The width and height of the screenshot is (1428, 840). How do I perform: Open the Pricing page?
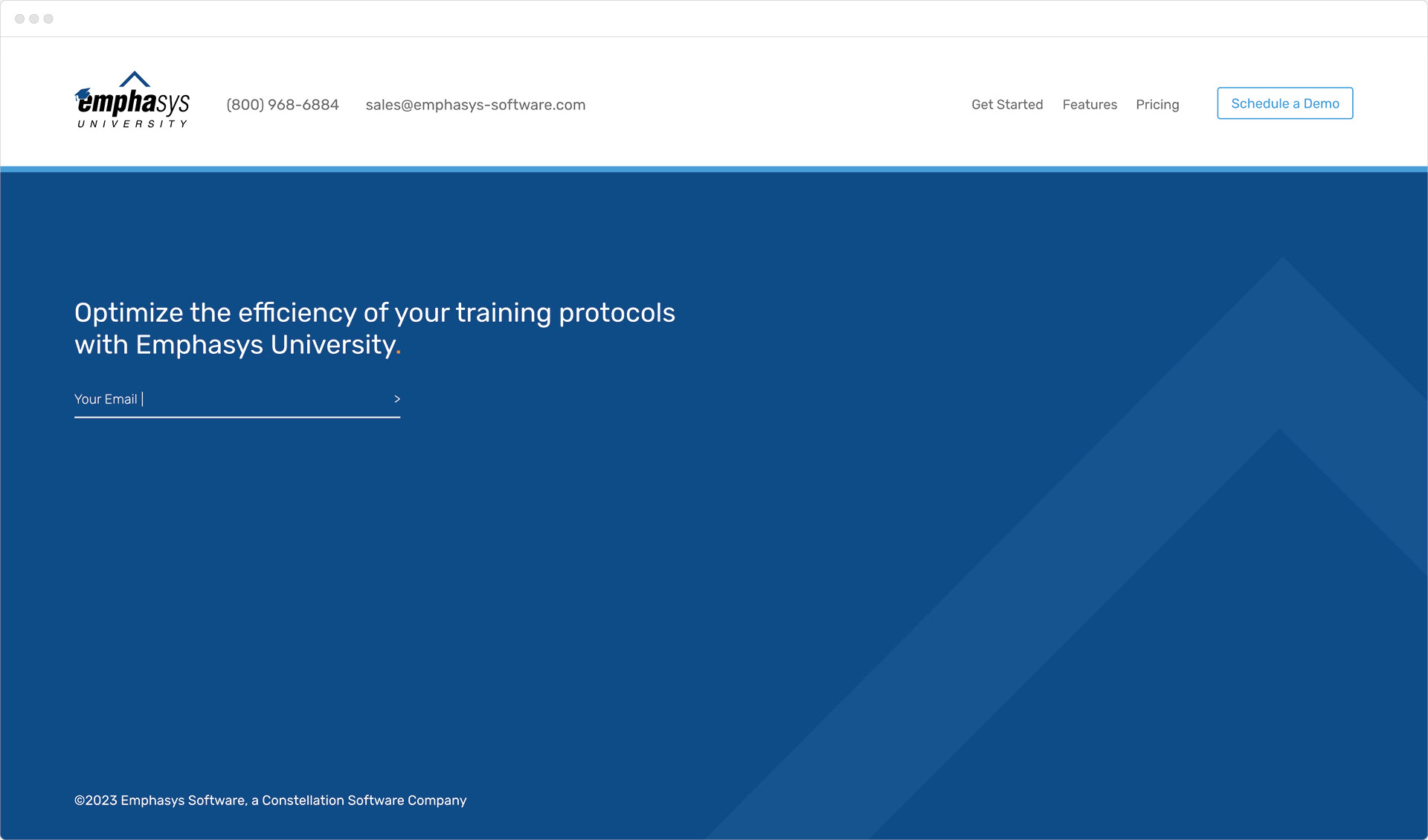click(x=1157, y=105)
